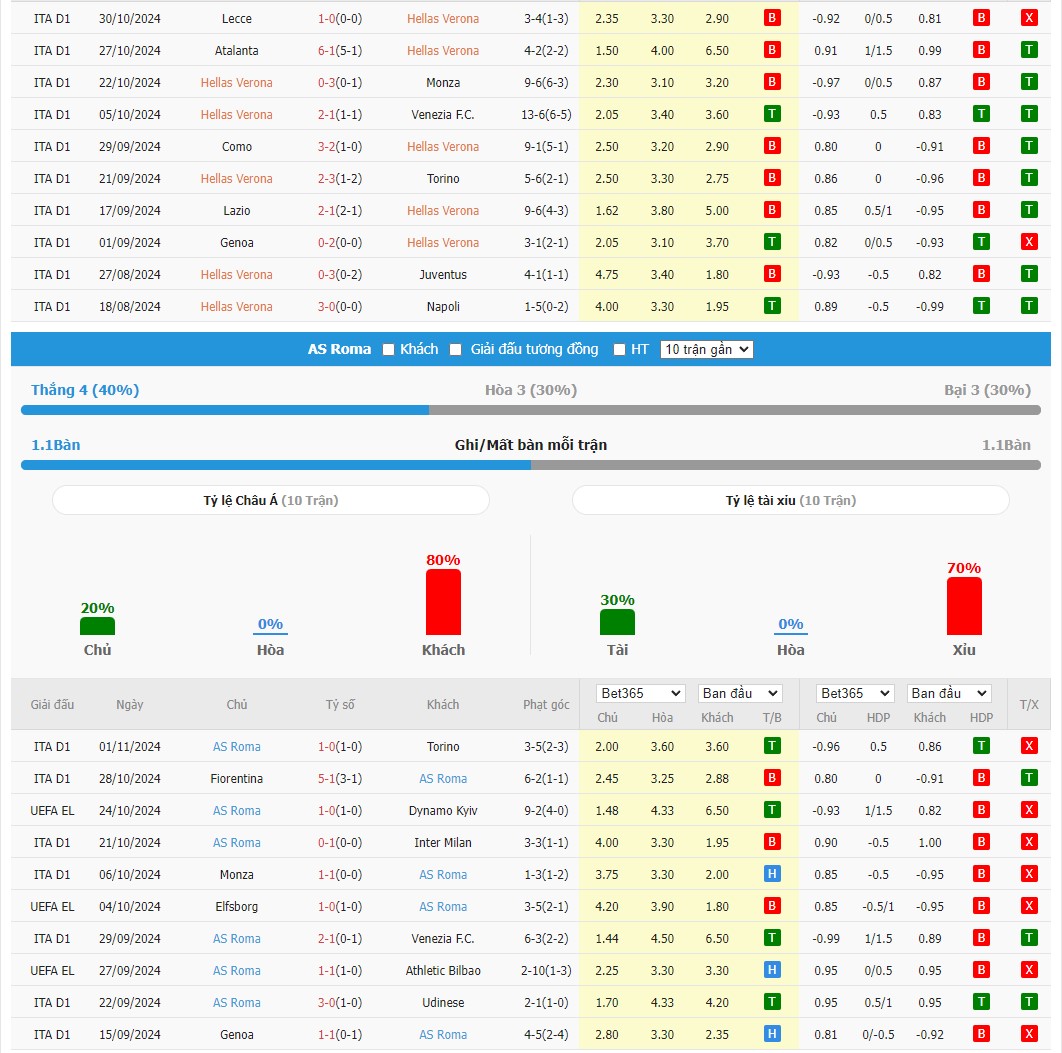Click the red X badge in Lecce row
1062x1053 pixels.
pyautogui.click(x=1029, y=18)
